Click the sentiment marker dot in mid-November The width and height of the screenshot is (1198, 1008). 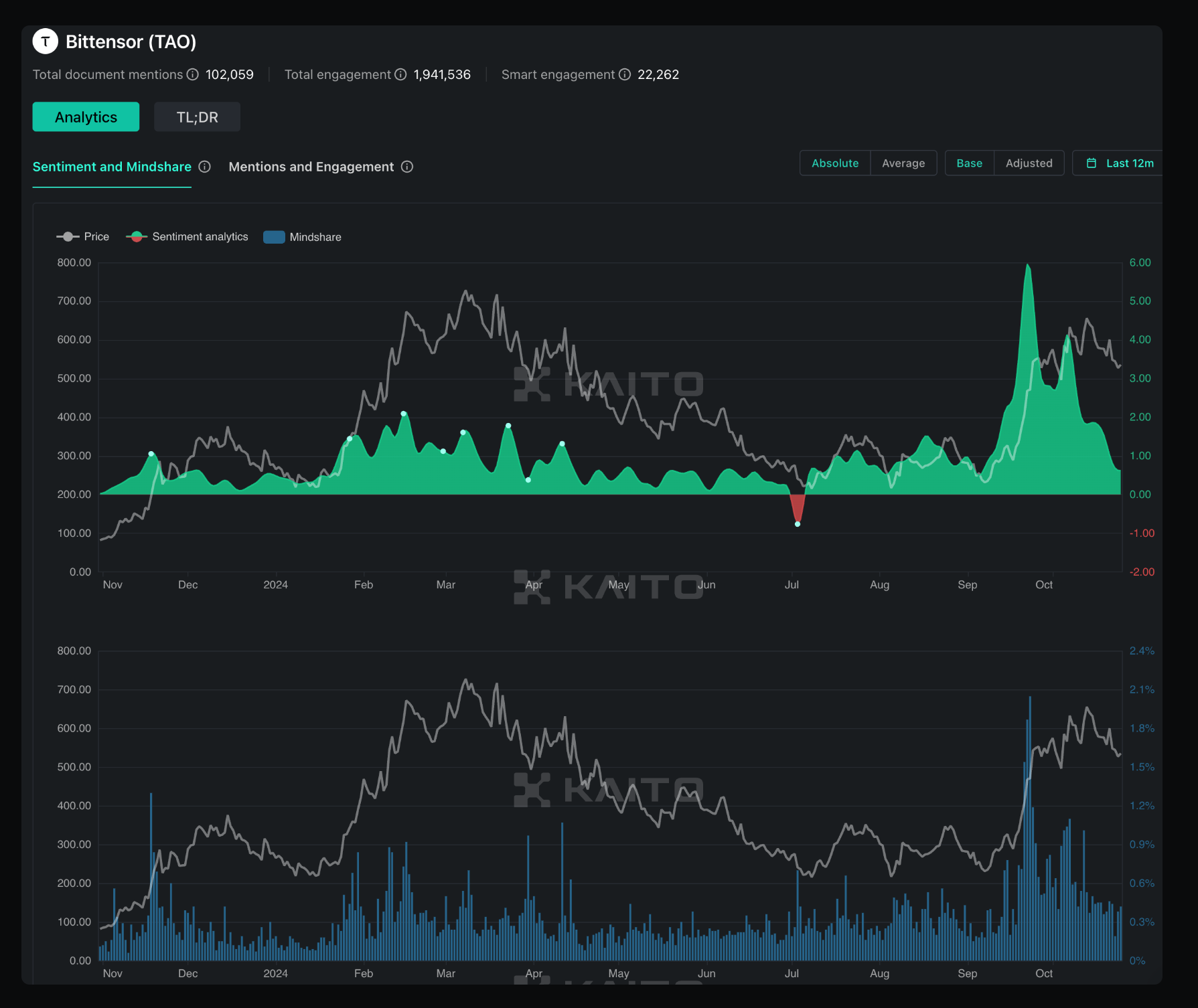pyautogui.click(x=151, y=454)
